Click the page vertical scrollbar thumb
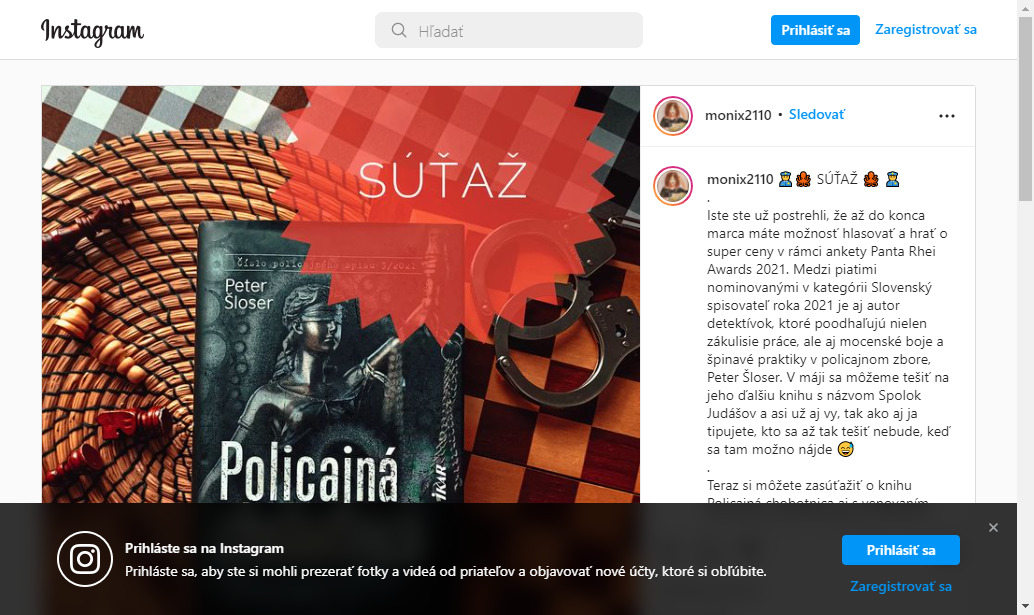The image size is (1034, 615). [1025, 109]
